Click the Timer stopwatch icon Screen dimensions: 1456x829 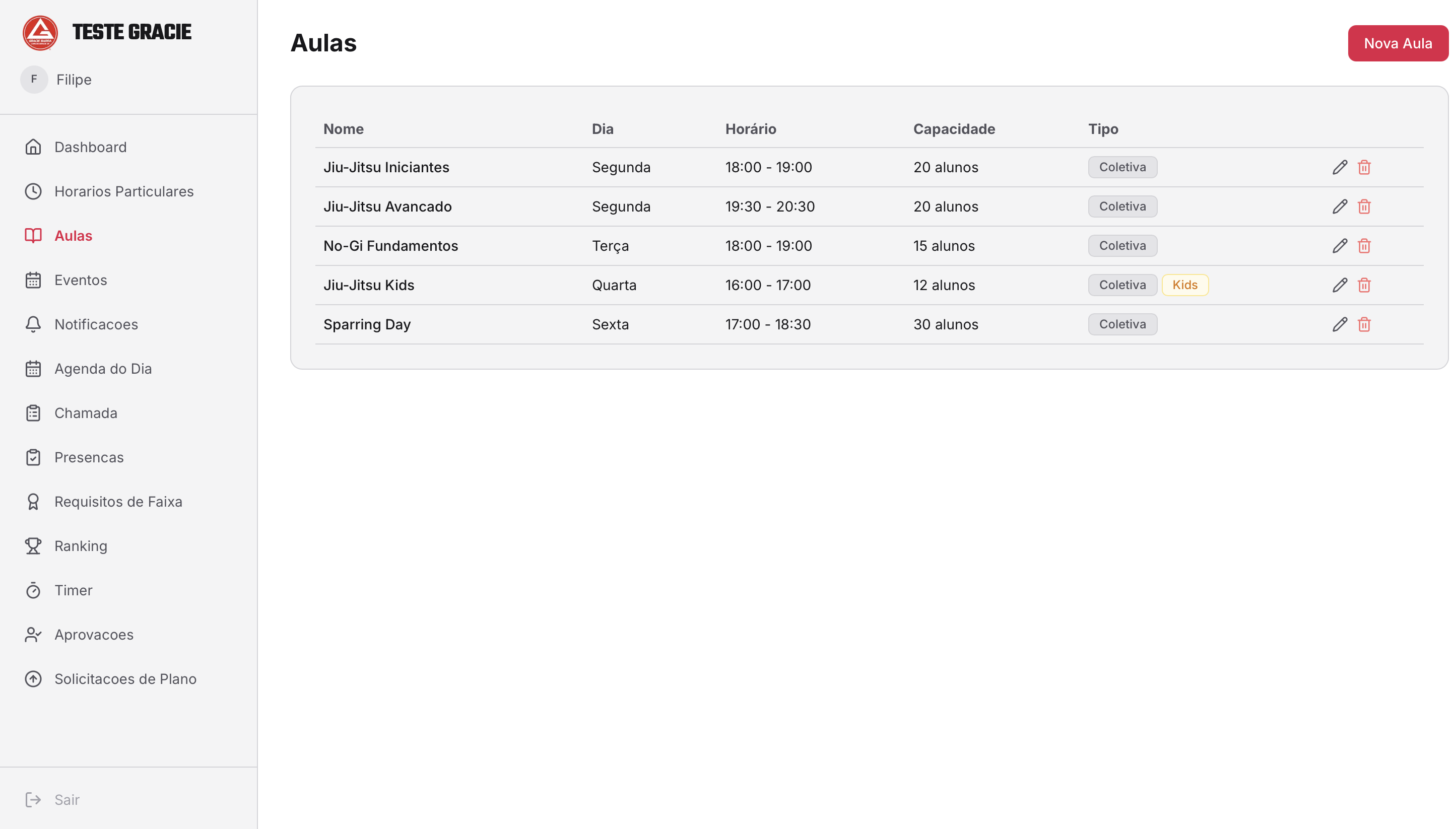click(x=33, y=590)
